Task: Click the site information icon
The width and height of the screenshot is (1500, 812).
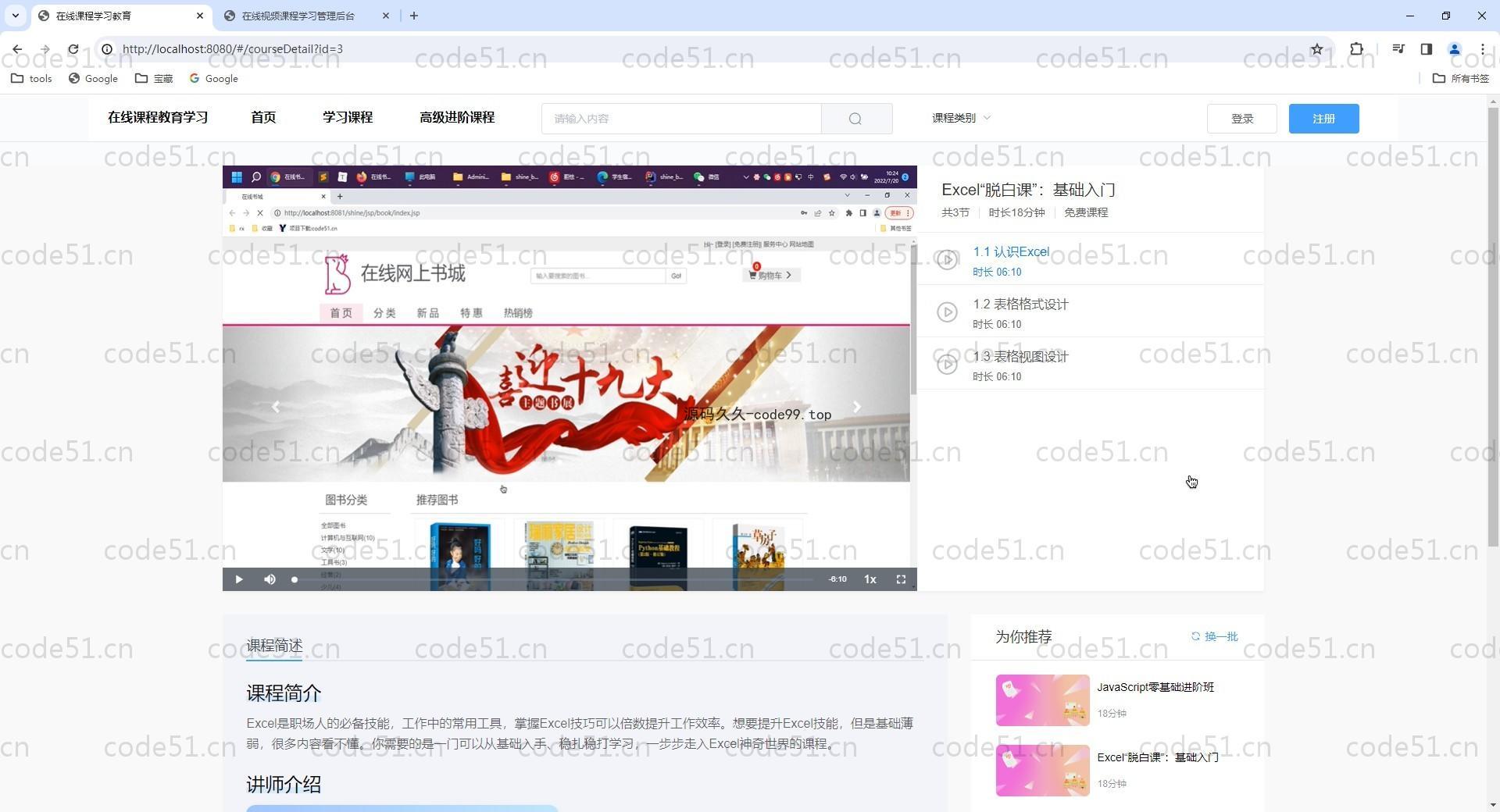Action: pyautogui.click(x=107, y=49)
